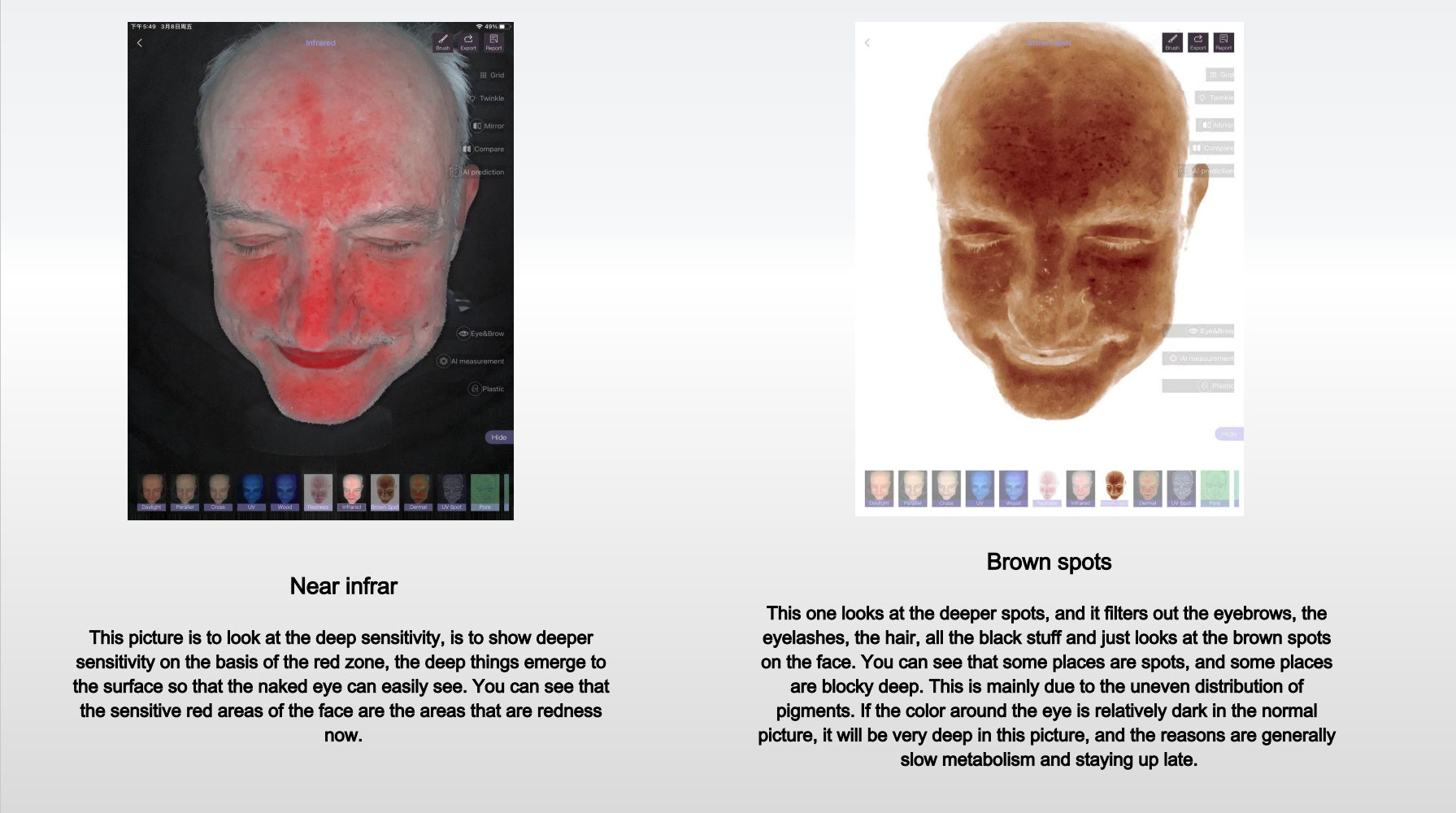Image resolution: width=1456 pixels, height=813 pixels.
Task: Select the Plastic option in the left infrared screenshot
Action: coord(486,389)
